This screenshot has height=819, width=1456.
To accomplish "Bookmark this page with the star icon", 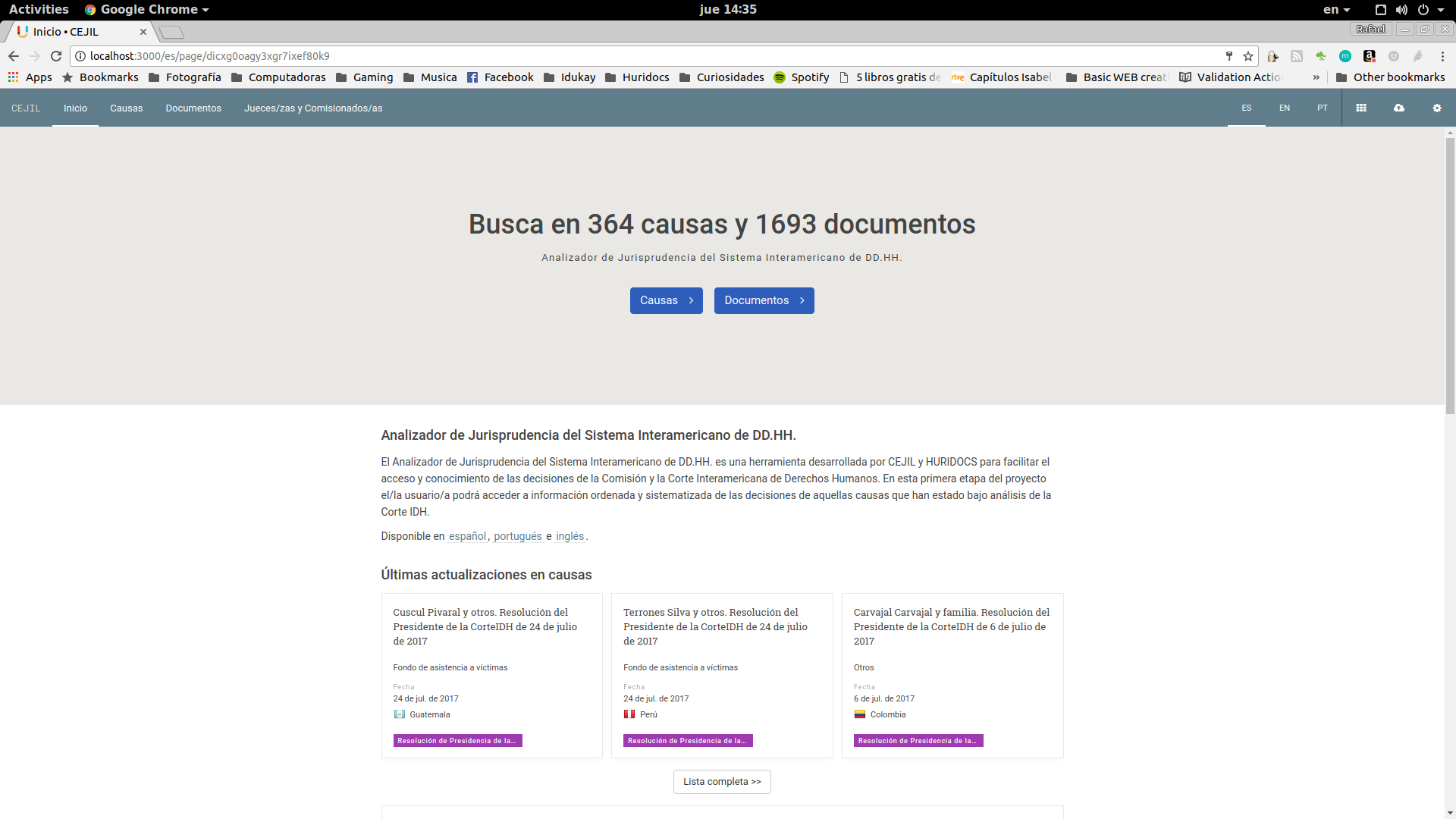I will (1248, 56).
